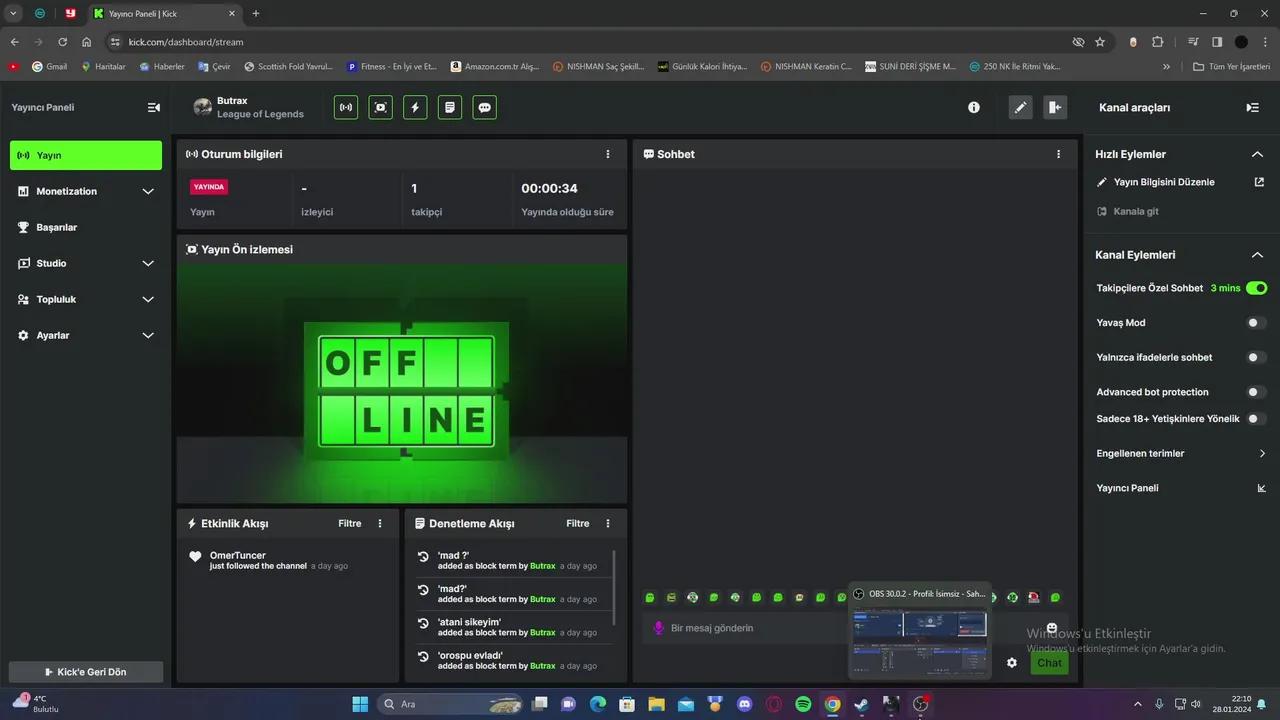Collapse the Yayıncı Paneli left sidebar icon
Screen dimensions: 1280x720
154,107
